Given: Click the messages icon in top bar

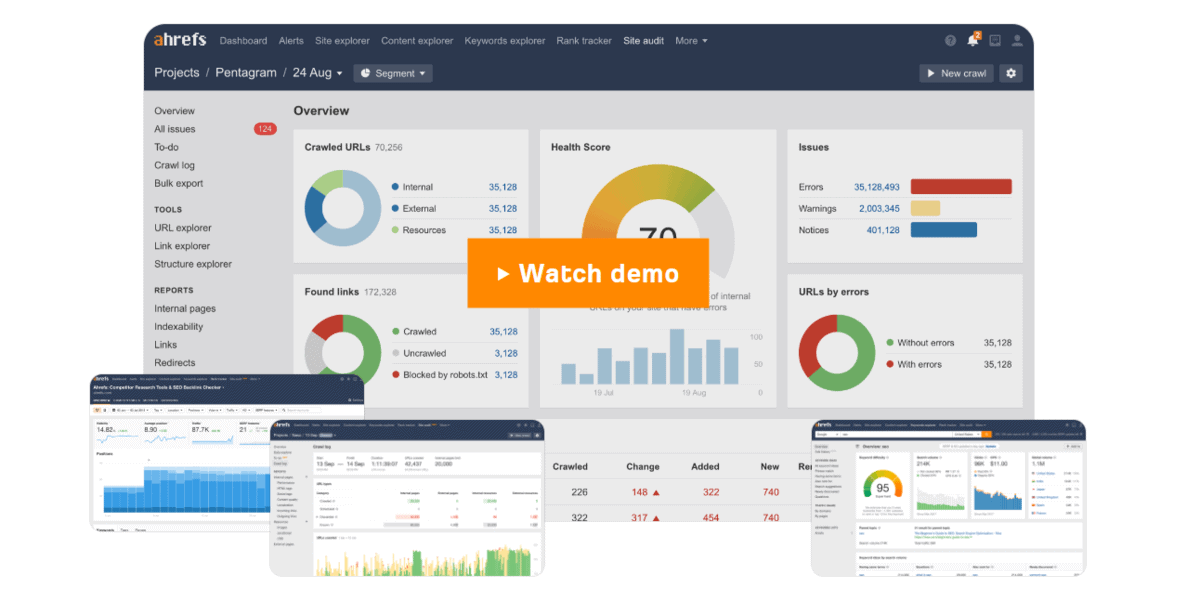Looking at the screenshot, I should pyautogui.click(x=995, y=41).
